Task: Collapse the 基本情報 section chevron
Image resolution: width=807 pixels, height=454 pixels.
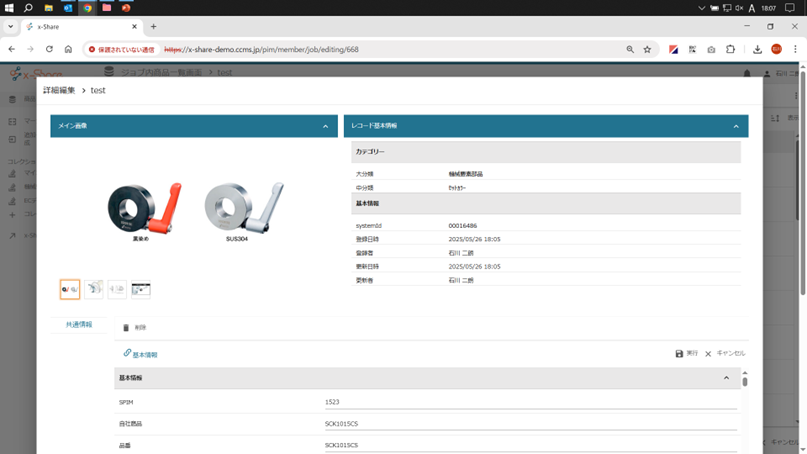Action: tap(727, 378)
